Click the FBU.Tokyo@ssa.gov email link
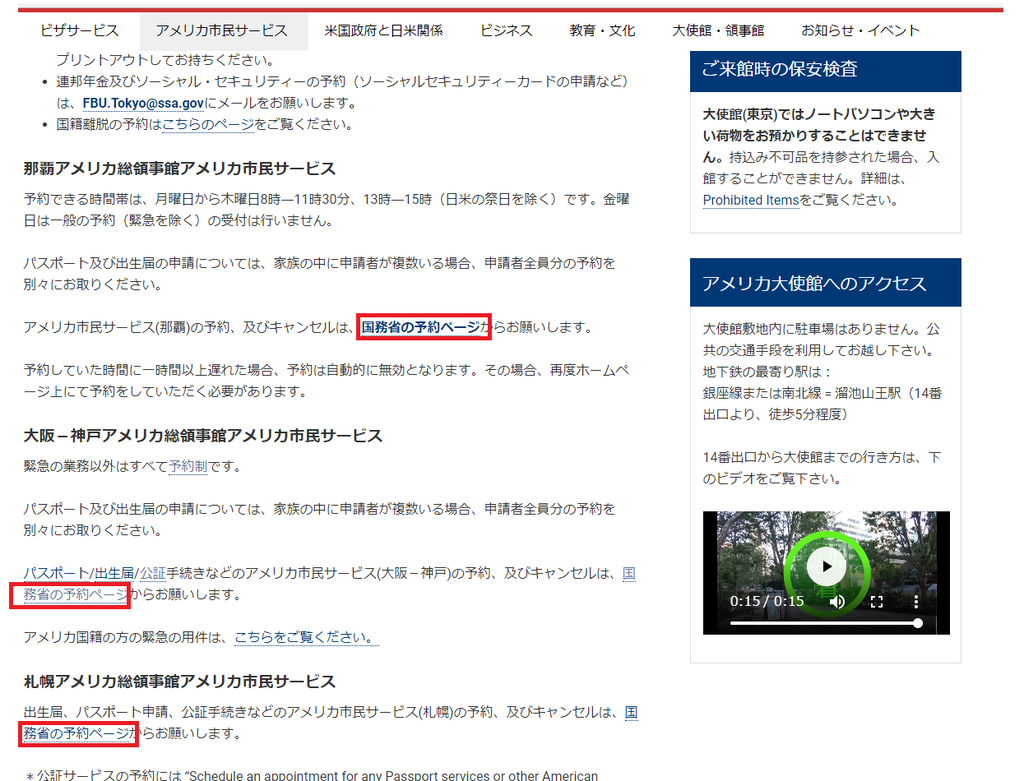Screen dimensions: 1024x781 click(x=143, y=99)
